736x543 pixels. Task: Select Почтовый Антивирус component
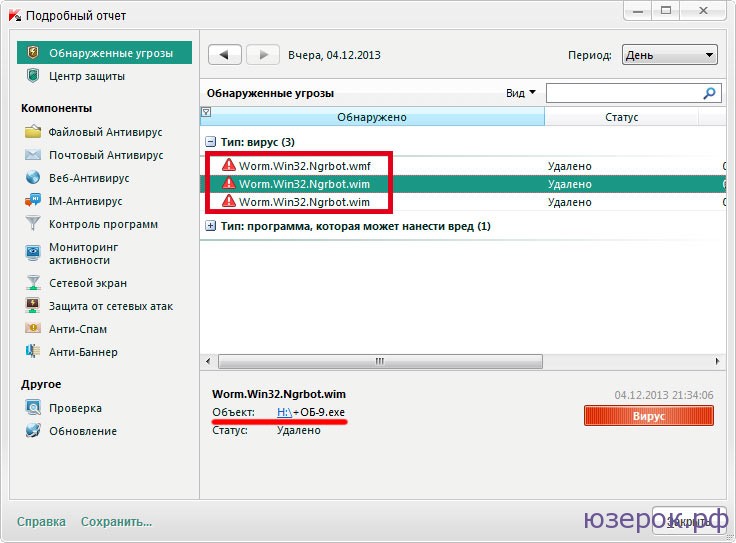click(106, 155)
